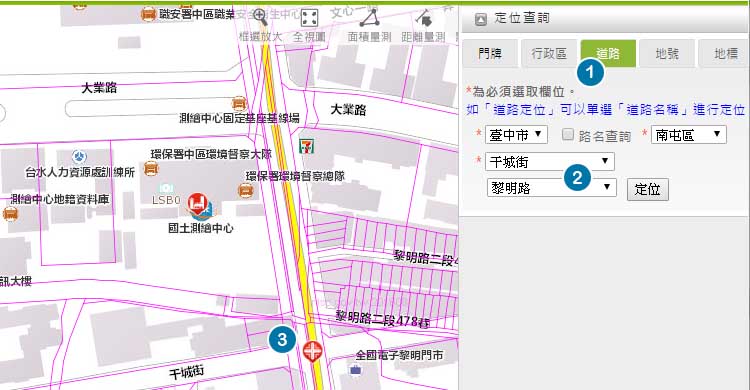750x390 pixels.
Task: Click the 環保署環境督察總隊 building icon
Action: tap(245, 191)
